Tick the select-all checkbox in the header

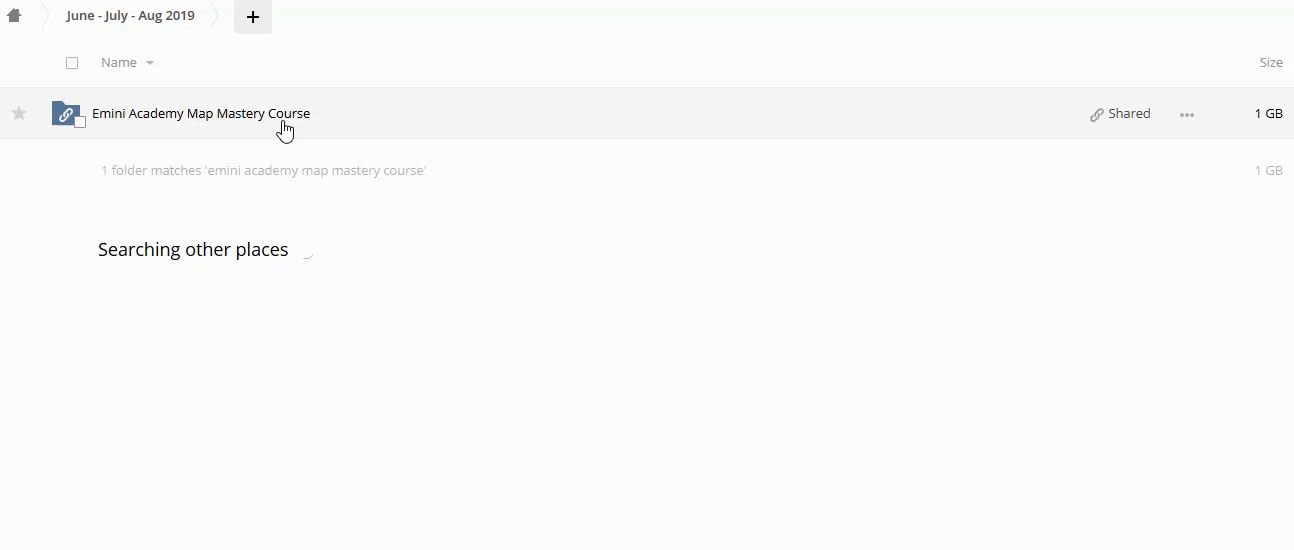pos(72,63)
